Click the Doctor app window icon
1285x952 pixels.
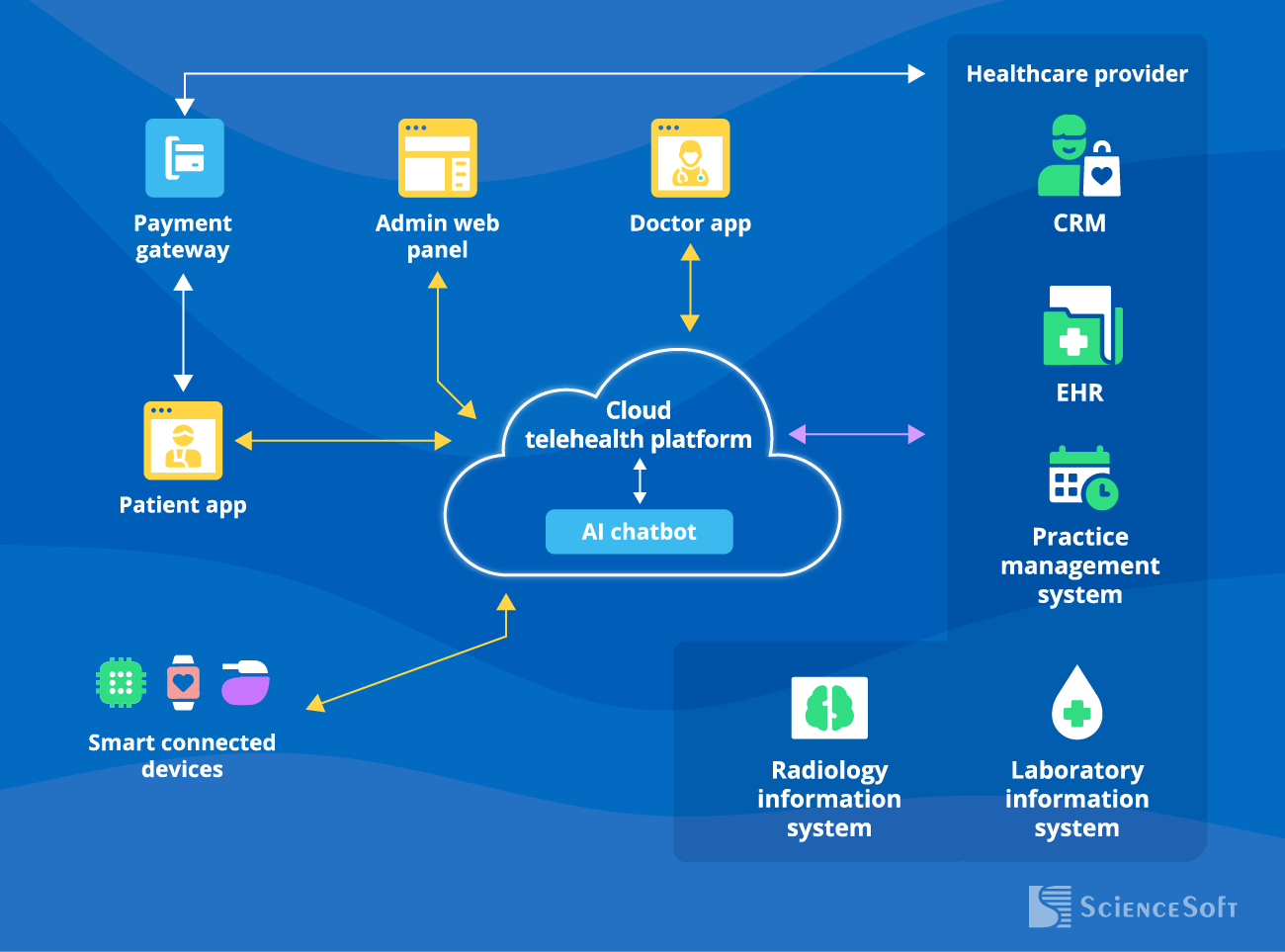click(x=690, y=157)
